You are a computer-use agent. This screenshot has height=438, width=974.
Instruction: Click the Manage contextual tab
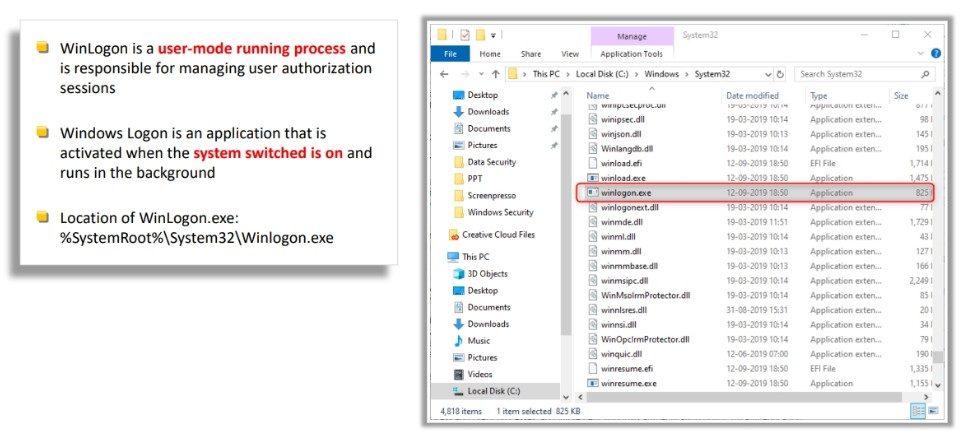point(632,37)
